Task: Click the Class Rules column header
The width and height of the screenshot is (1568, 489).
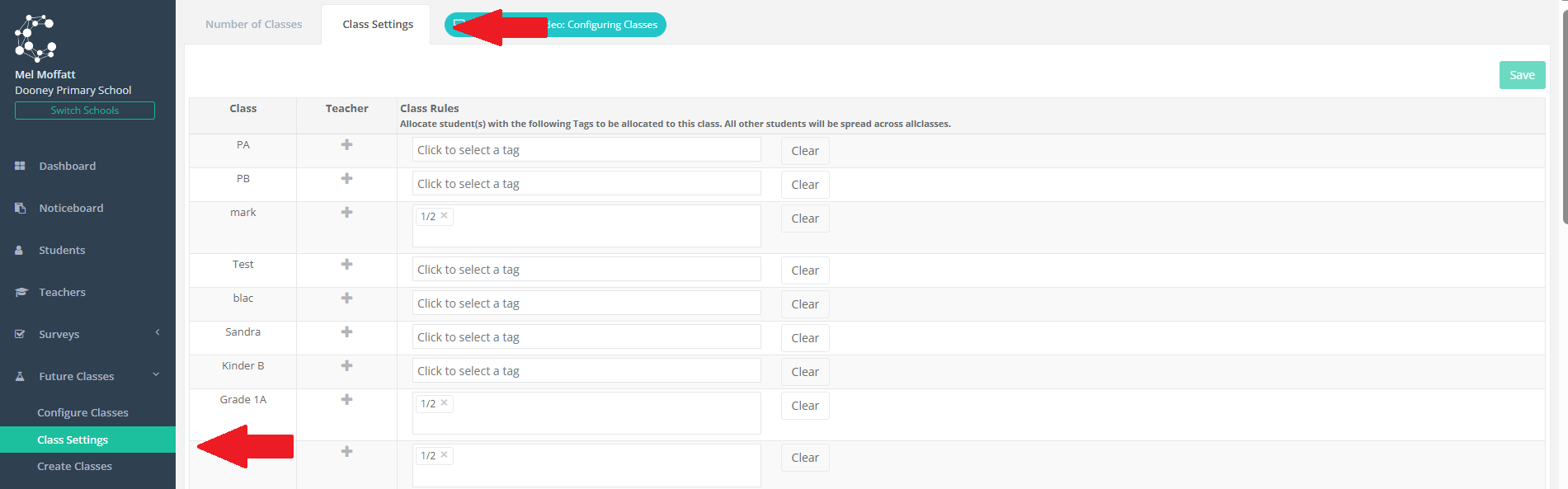Action: pos(430,108)
